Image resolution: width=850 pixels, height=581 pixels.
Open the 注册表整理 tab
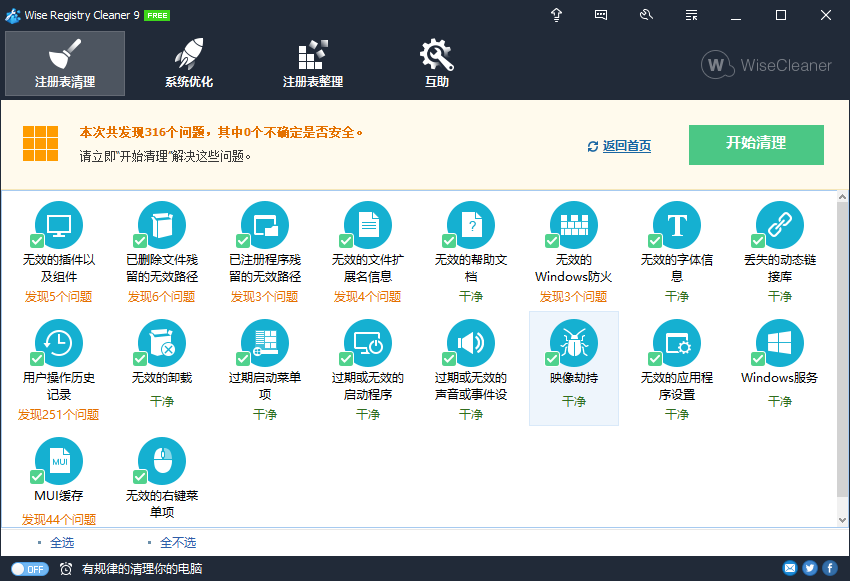[x=313, y=63]
